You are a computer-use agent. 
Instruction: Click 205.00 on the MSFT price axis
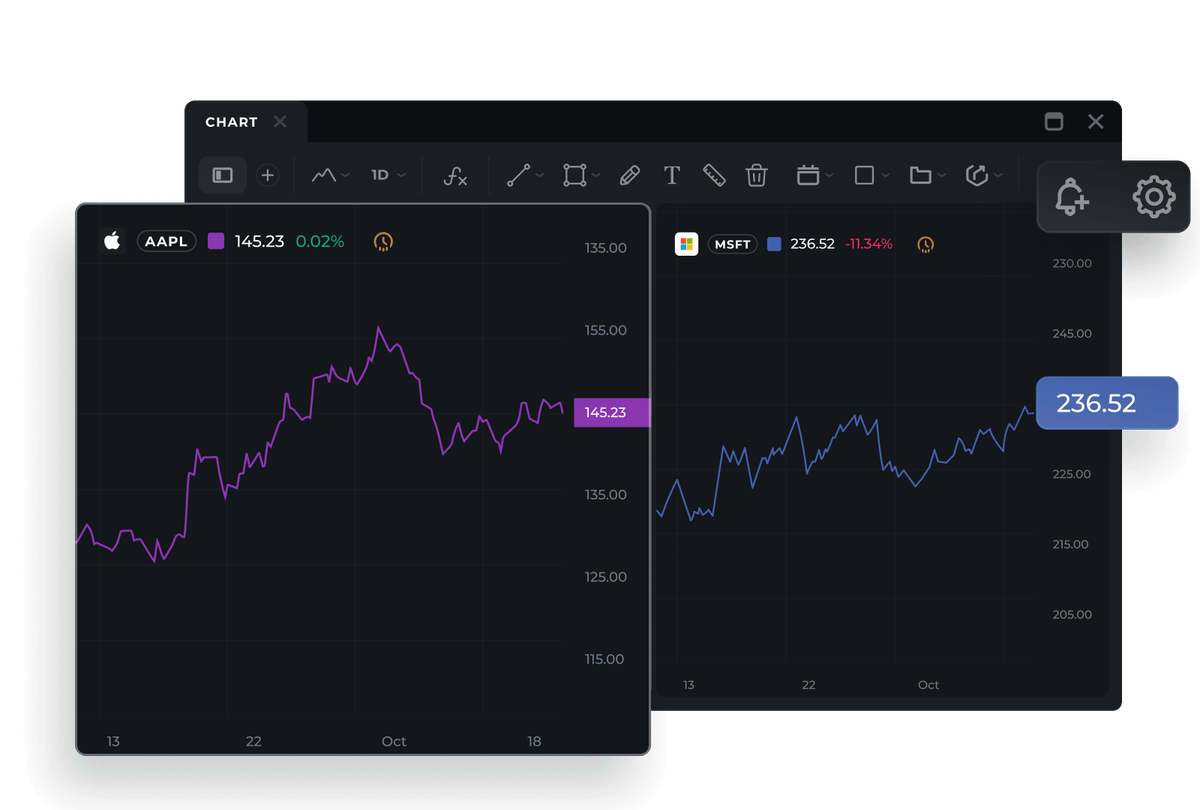[1071, 614]
